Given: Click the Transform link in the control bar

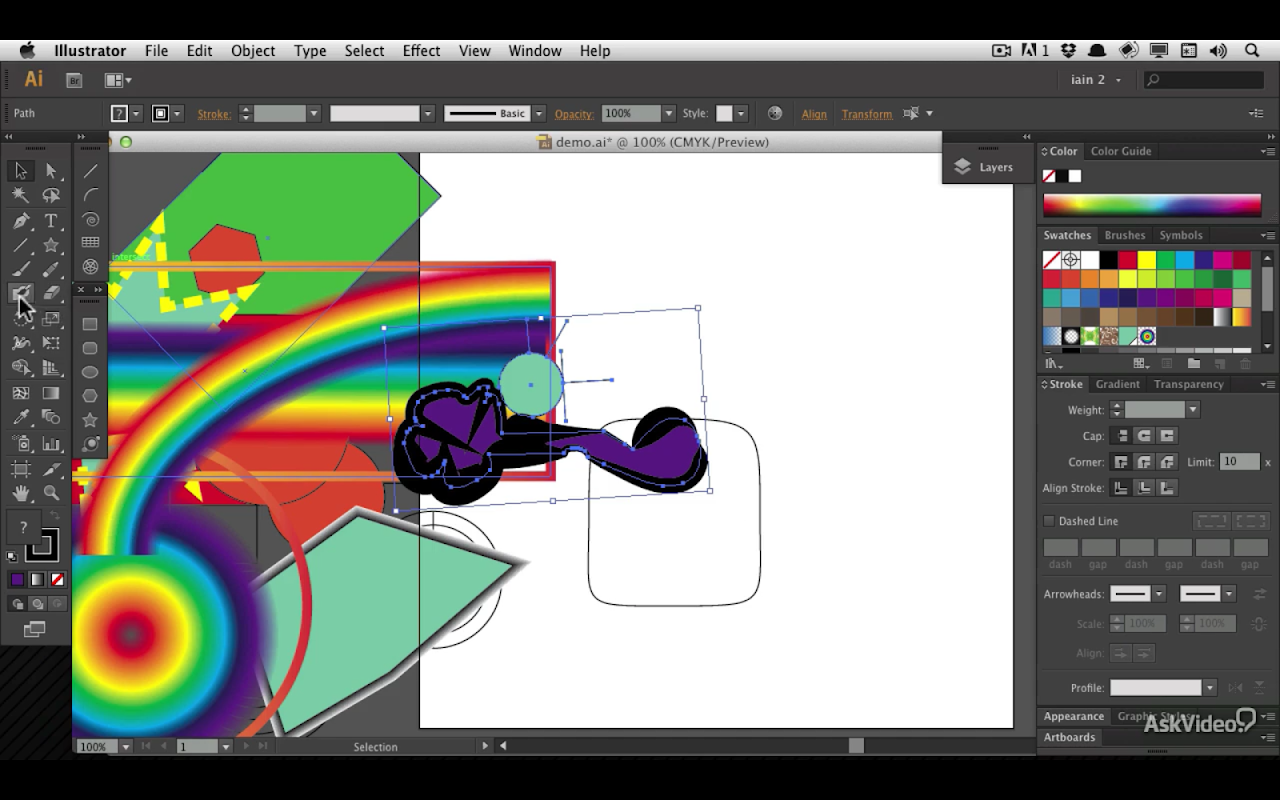Looking at the screenshot, I should click(x=866, y=114).
